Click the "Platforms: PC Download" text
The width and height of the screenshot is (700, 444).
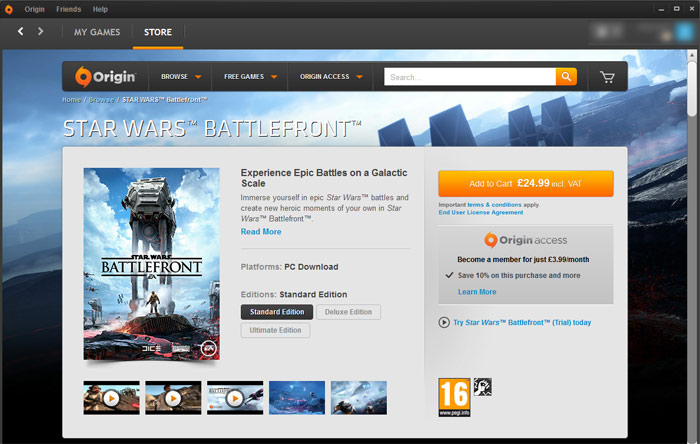pos(289,267)
